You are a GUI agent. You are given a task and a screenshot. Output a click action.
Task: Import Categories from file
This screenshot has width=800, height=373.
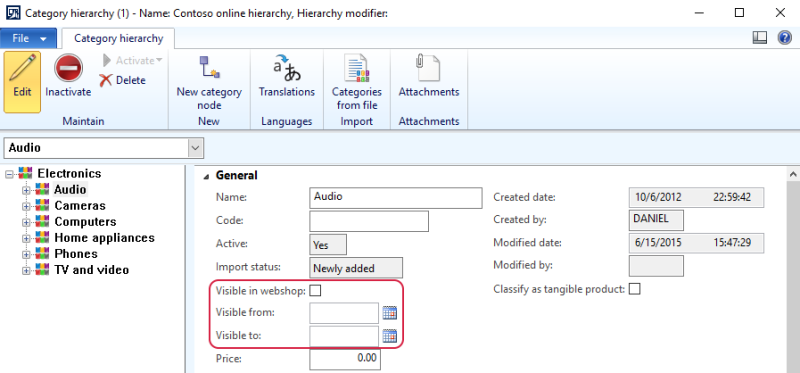(357, 68)
